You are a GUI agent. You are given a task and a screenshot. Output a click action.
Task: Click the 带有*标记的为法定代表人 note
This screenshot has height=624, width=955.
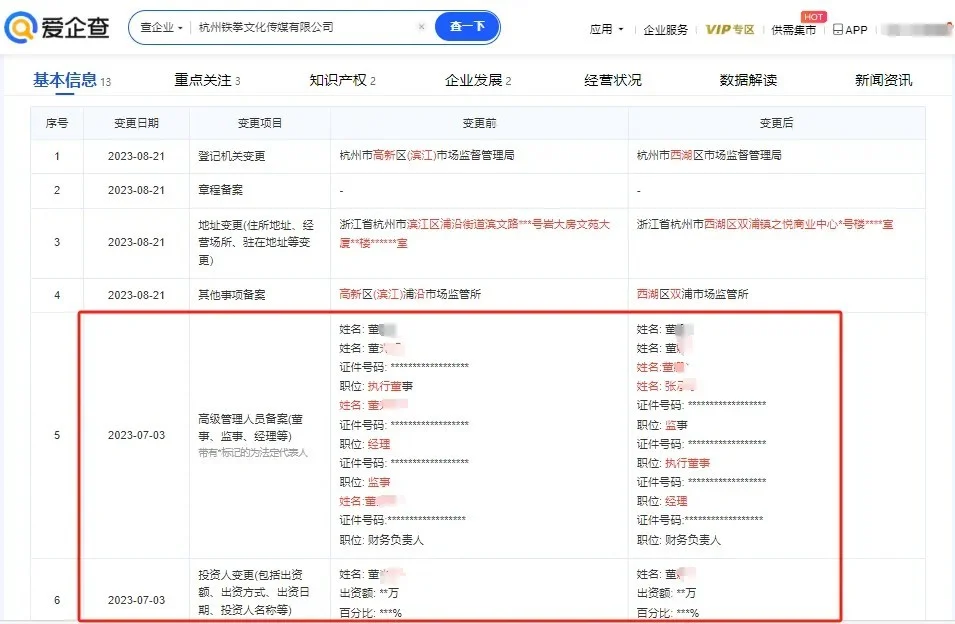click(x=253, y=452)
